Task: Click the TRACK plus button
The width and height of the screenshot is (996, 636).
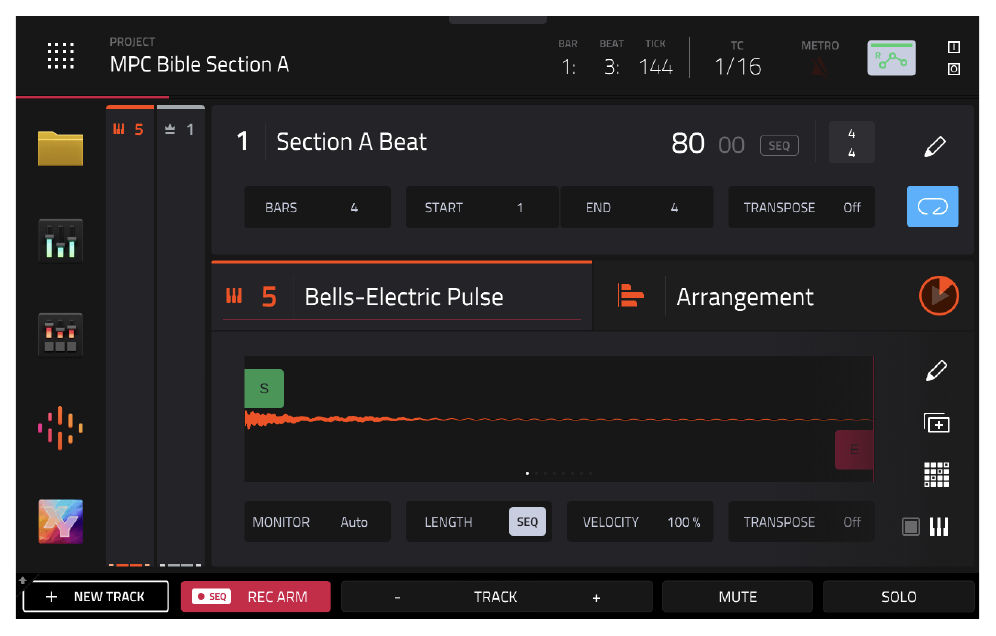Action: coord(596,597)
